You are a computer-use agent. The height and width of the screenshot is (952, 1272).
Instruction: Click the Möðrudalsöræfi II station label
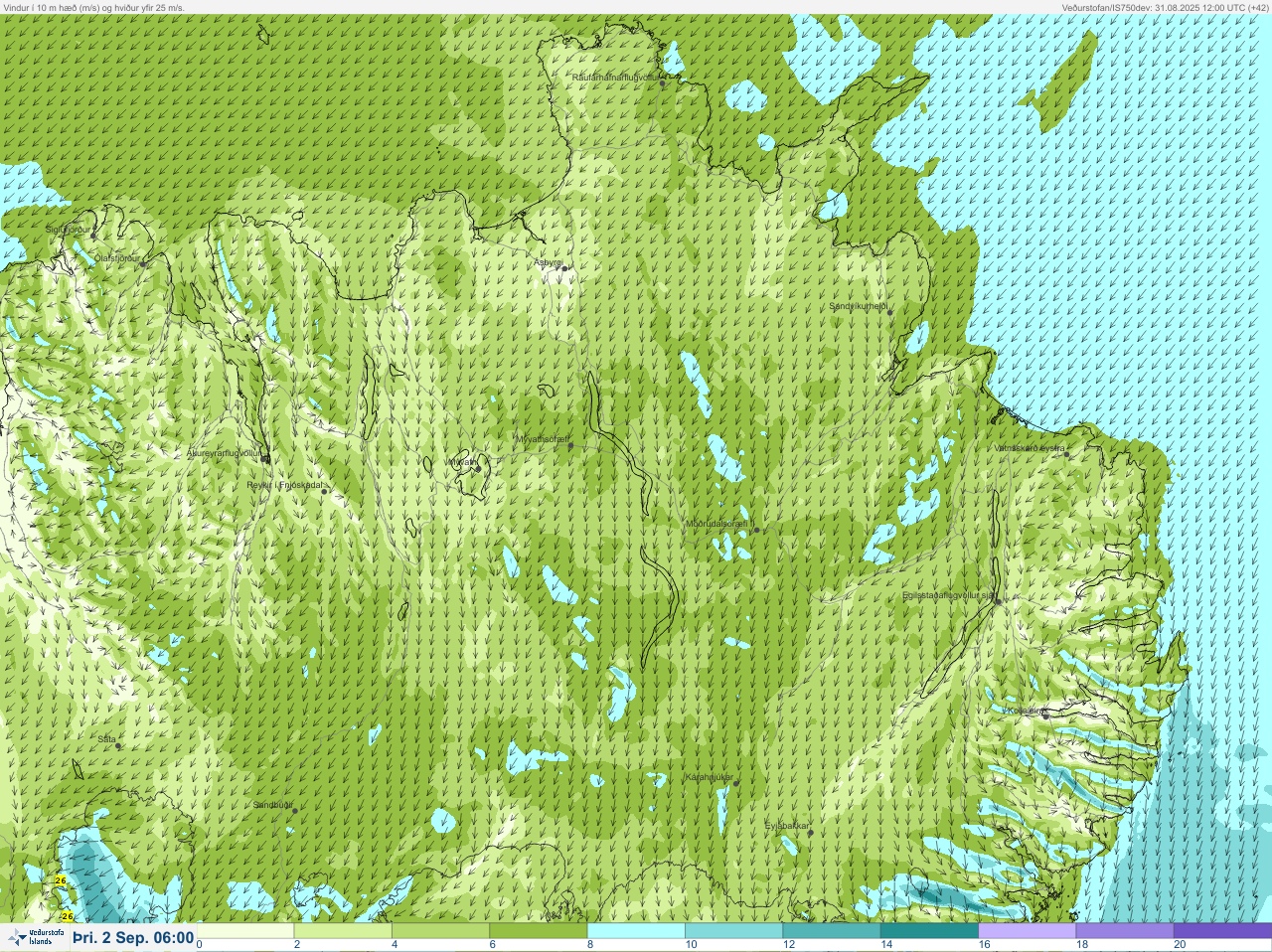click(720, 524)
